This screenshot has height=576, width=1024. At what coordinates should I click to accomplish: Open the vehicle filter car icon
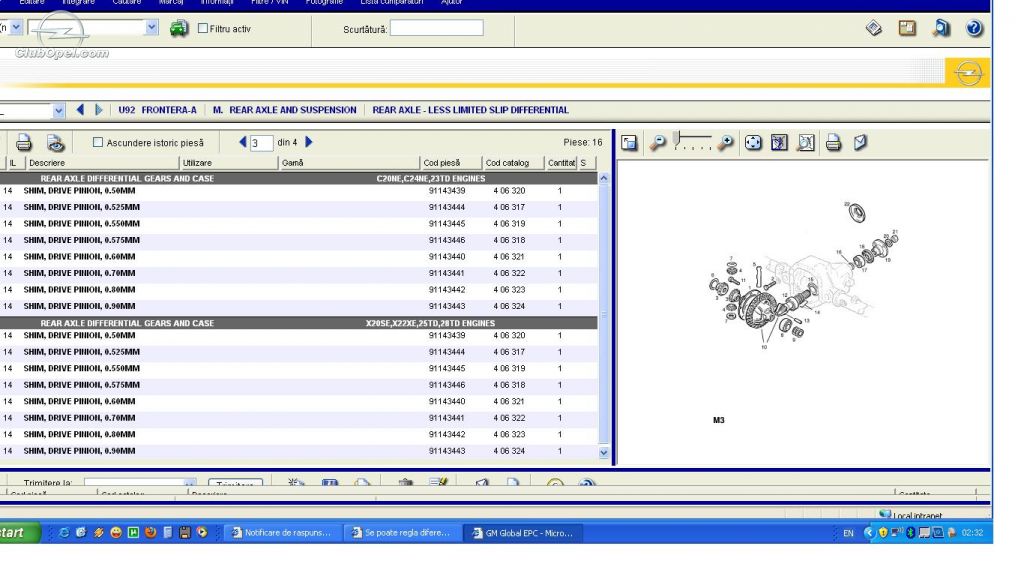178,28
